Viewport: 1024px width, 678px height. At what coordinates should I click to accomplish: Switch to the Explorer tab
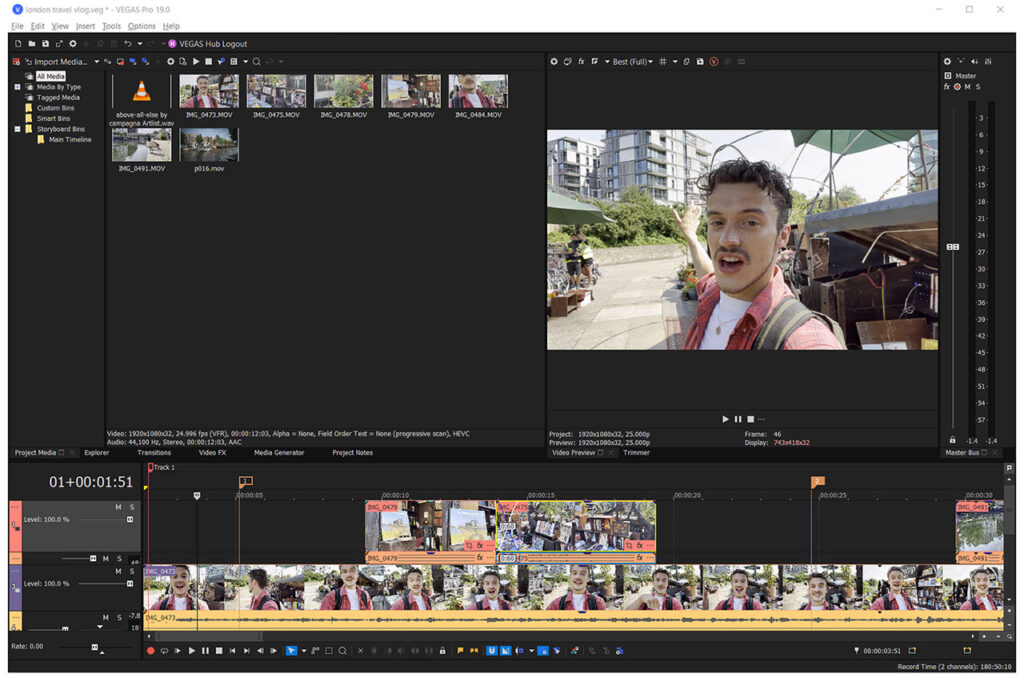click(x=97, y=453)
